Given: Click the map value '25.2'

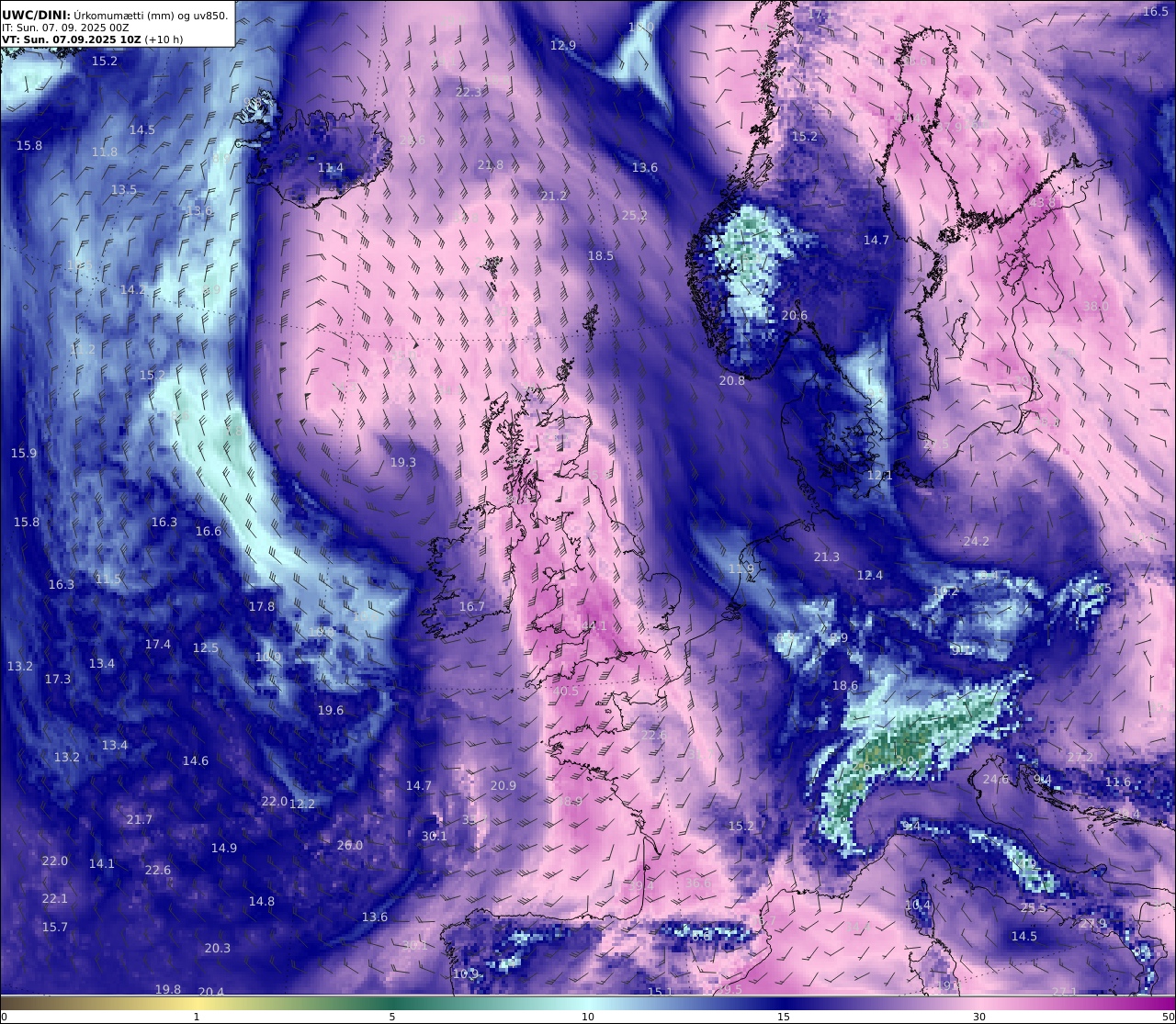Looking at the screenshot, I should click(635, 216).
